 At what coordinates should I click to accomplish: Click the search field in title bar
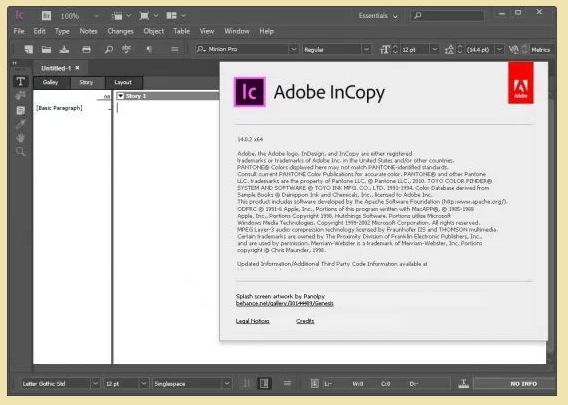tap(447, 16)
